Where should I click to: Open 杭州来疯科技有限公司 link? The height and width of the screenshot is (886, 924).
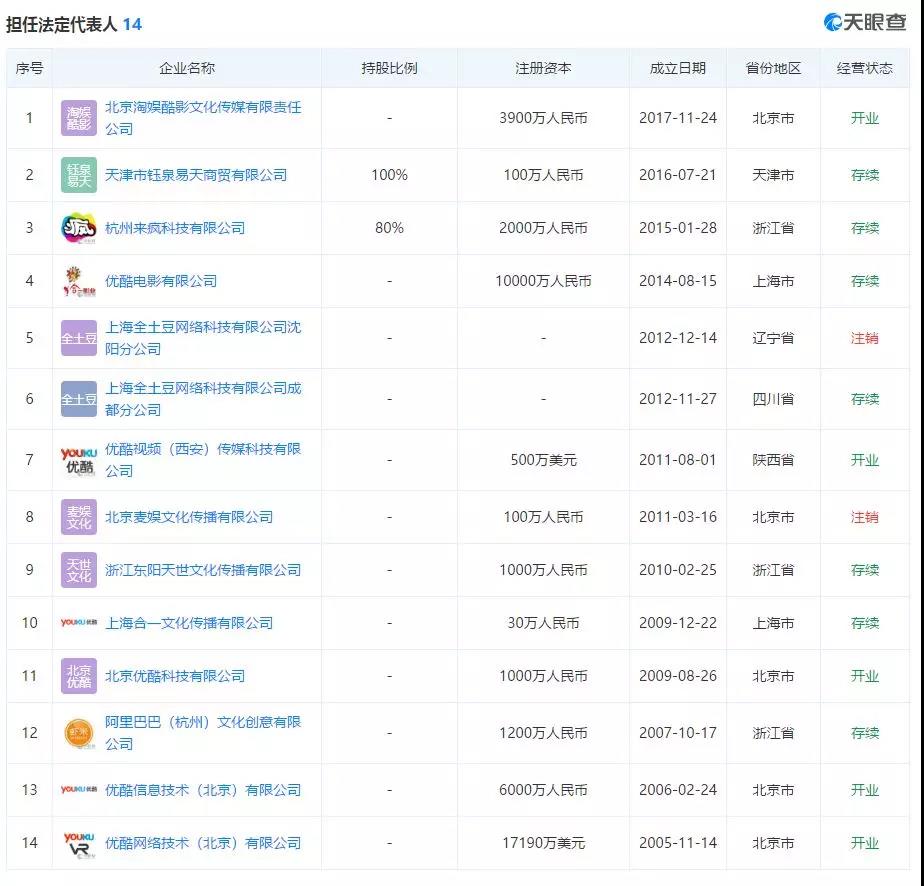[x=175, y=228]
